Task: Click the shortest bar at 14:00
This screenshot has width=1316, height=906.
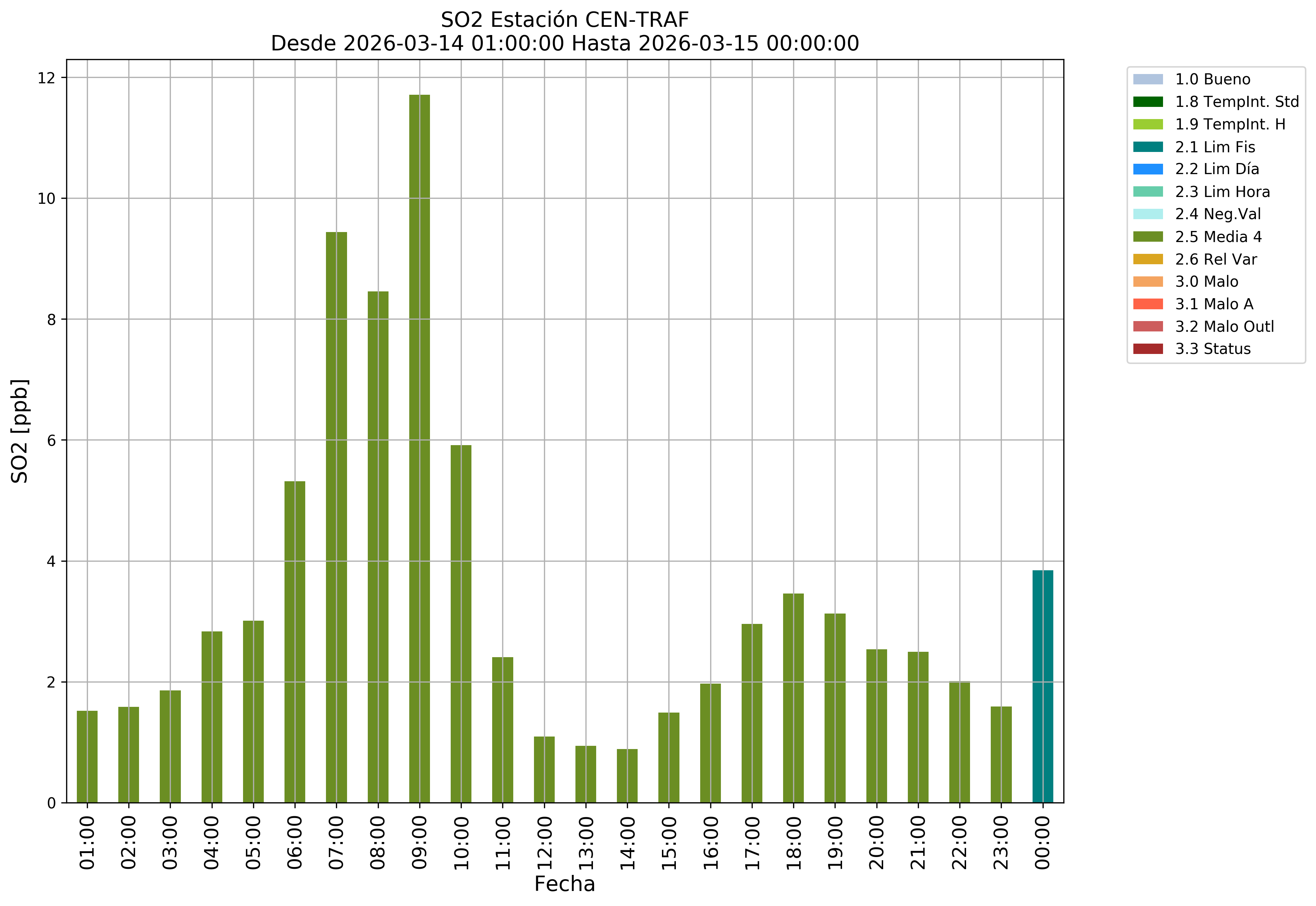Action: coord(627,775)
